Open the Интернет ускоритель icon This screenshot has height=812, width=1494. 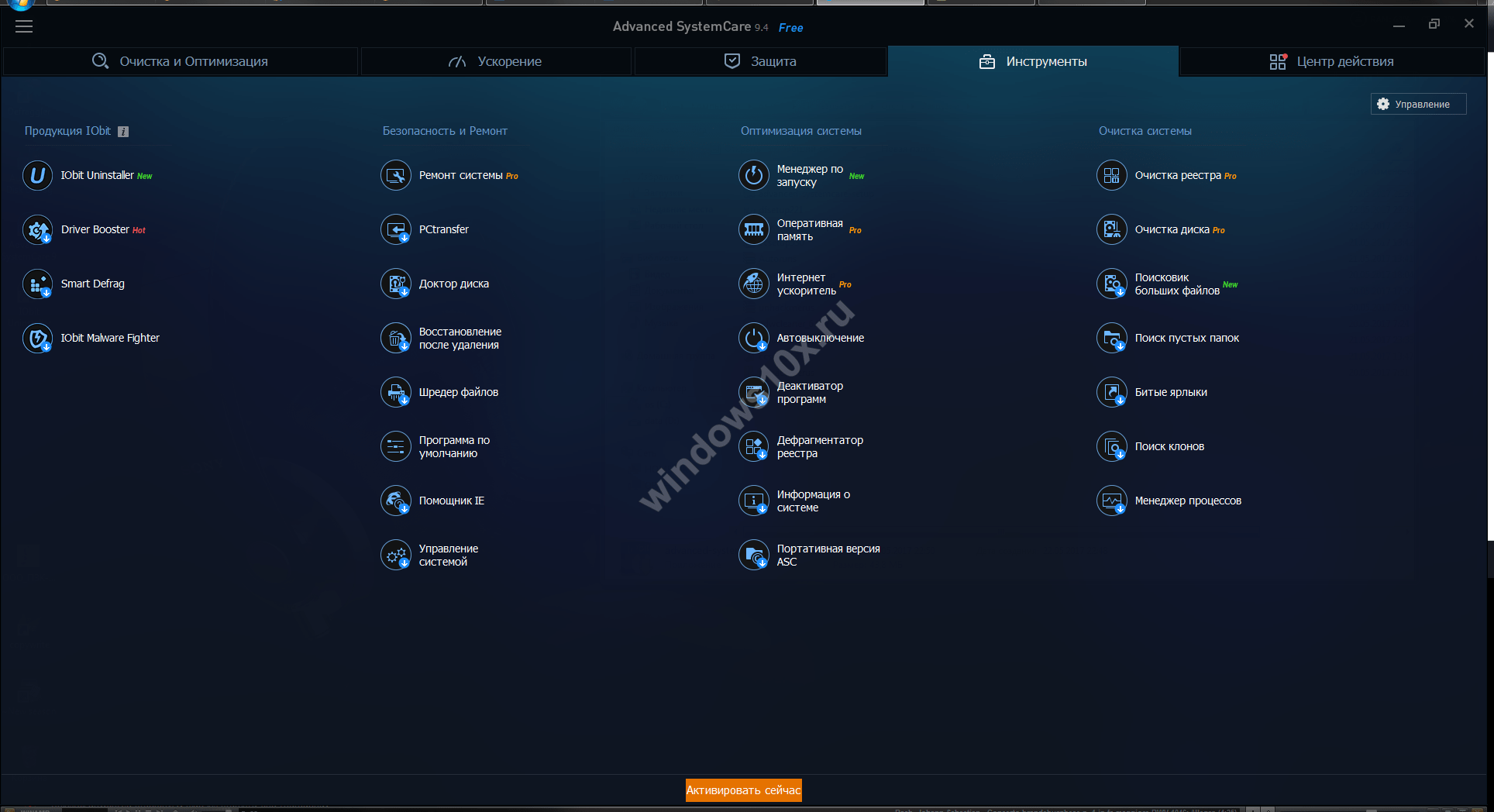[x=753, y=284]
